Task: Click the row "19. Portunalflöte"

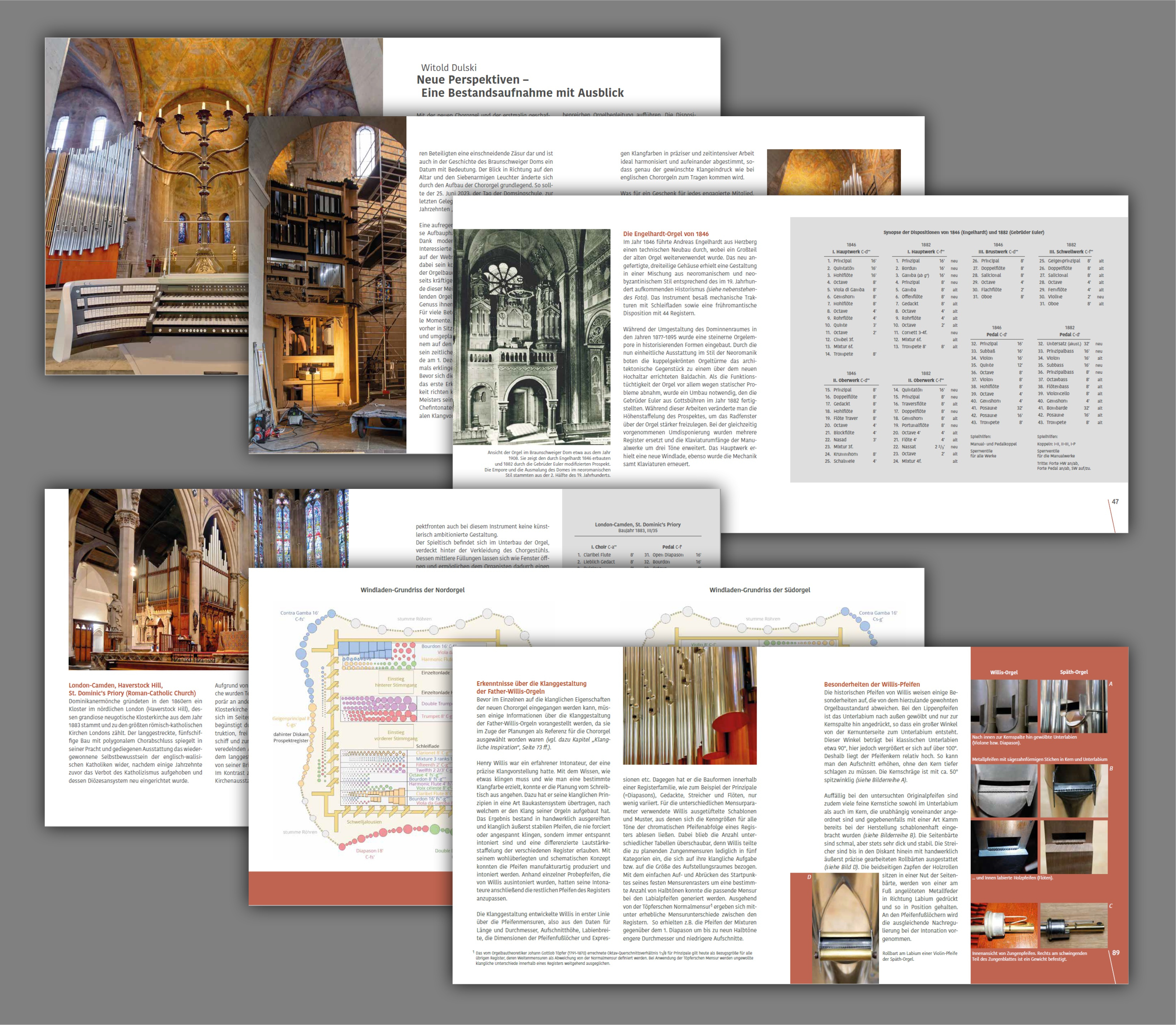Action: [x=925, y=425]
